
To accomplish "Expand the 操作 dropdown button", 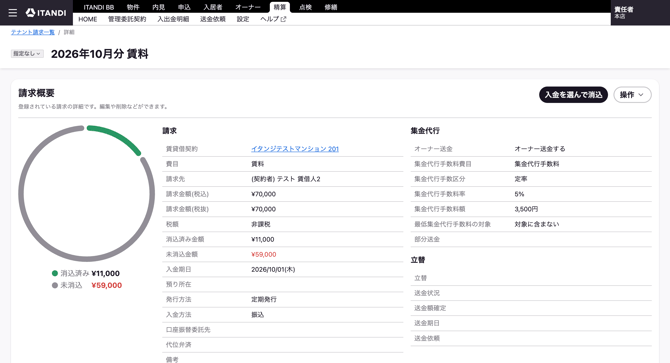I will pyautogui.click(x=632, y=95).
